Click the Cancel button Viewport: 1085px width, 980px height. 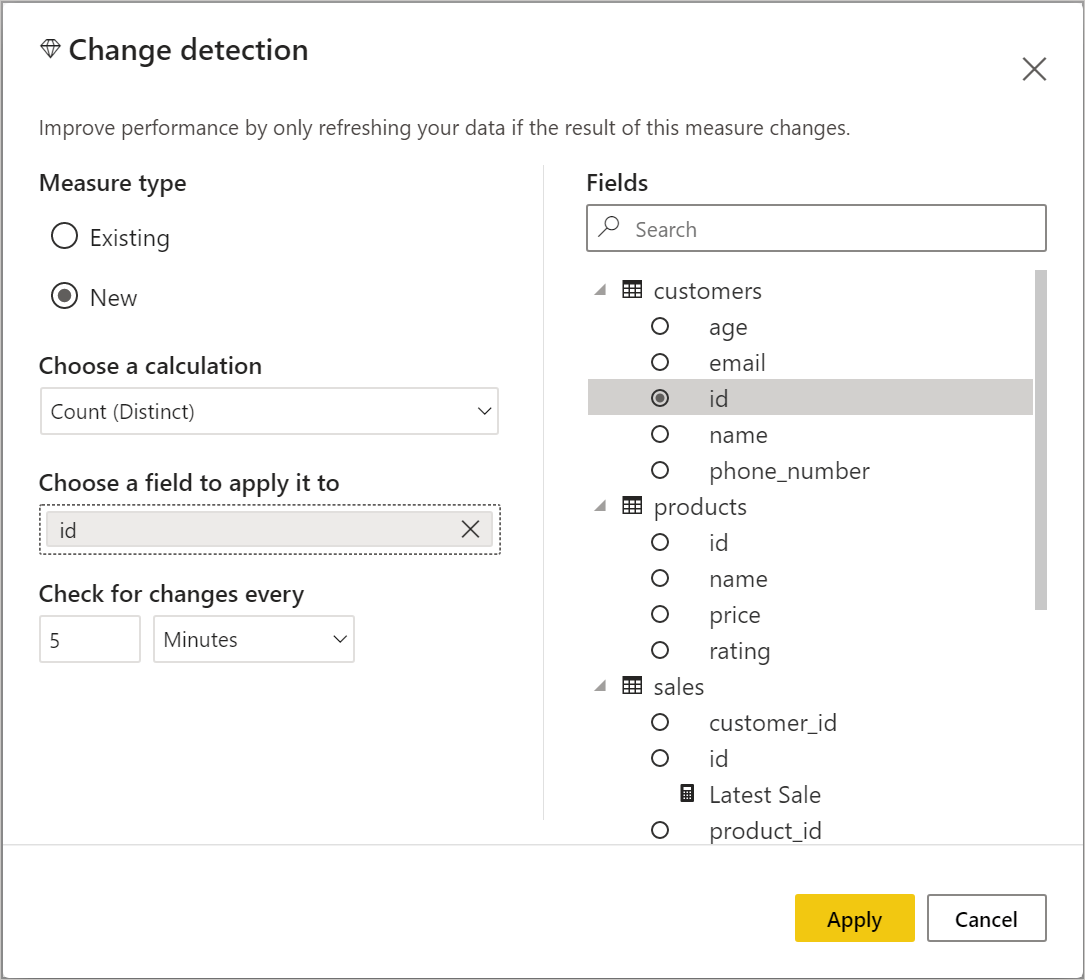click(986, 918)
